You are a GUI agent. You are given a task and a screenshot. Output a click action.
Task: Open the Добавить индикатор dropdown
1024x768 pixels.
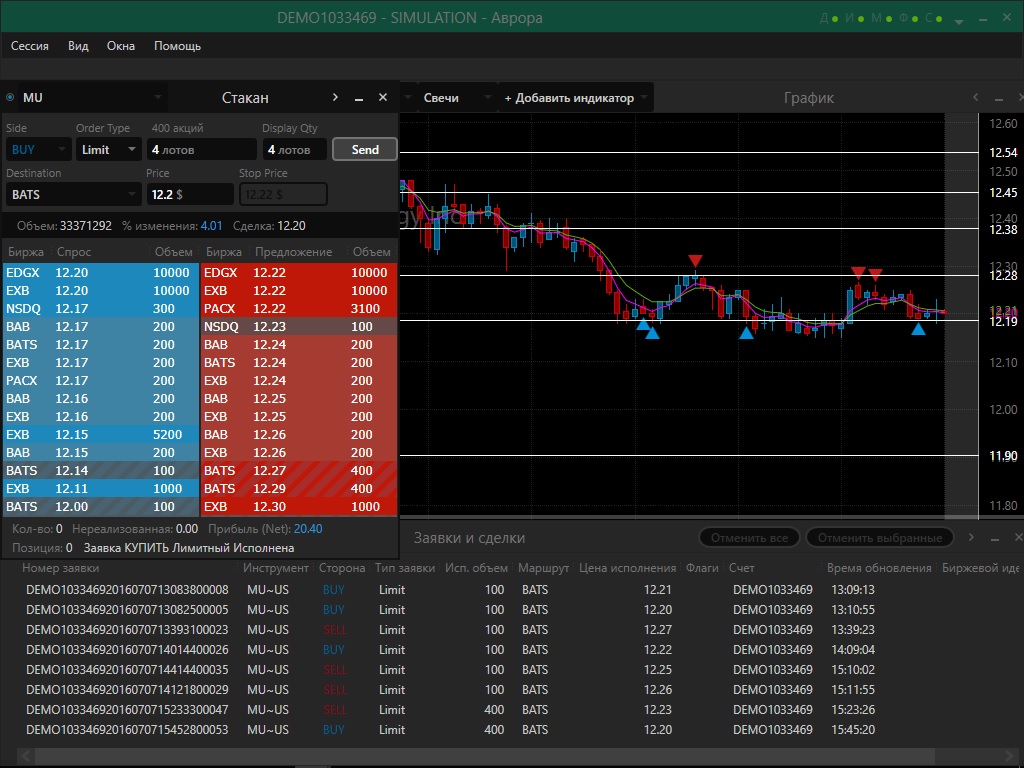click(575, 98)
